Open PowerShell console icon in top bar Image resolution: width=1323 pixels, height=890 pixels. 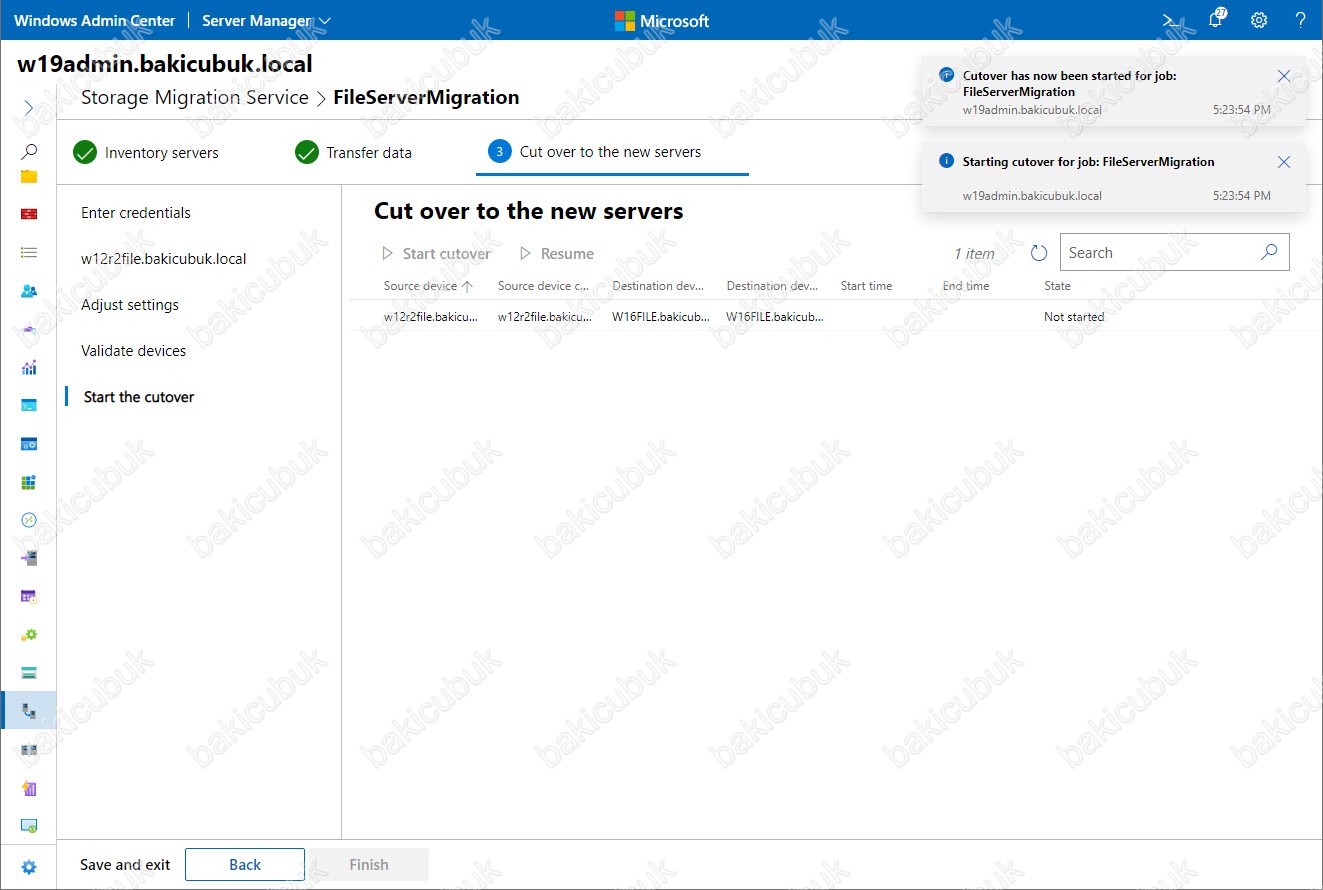1170,20
